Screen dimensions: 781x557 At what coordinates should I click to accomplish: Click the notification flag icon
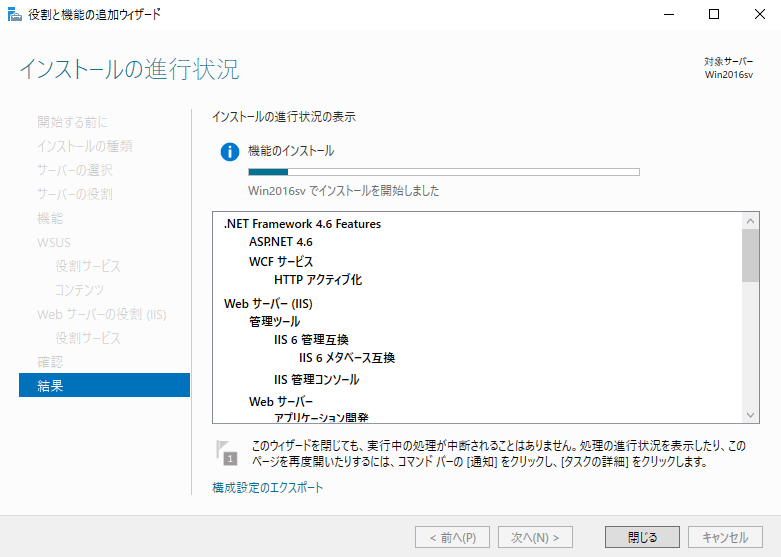click(x=227, y=452)
